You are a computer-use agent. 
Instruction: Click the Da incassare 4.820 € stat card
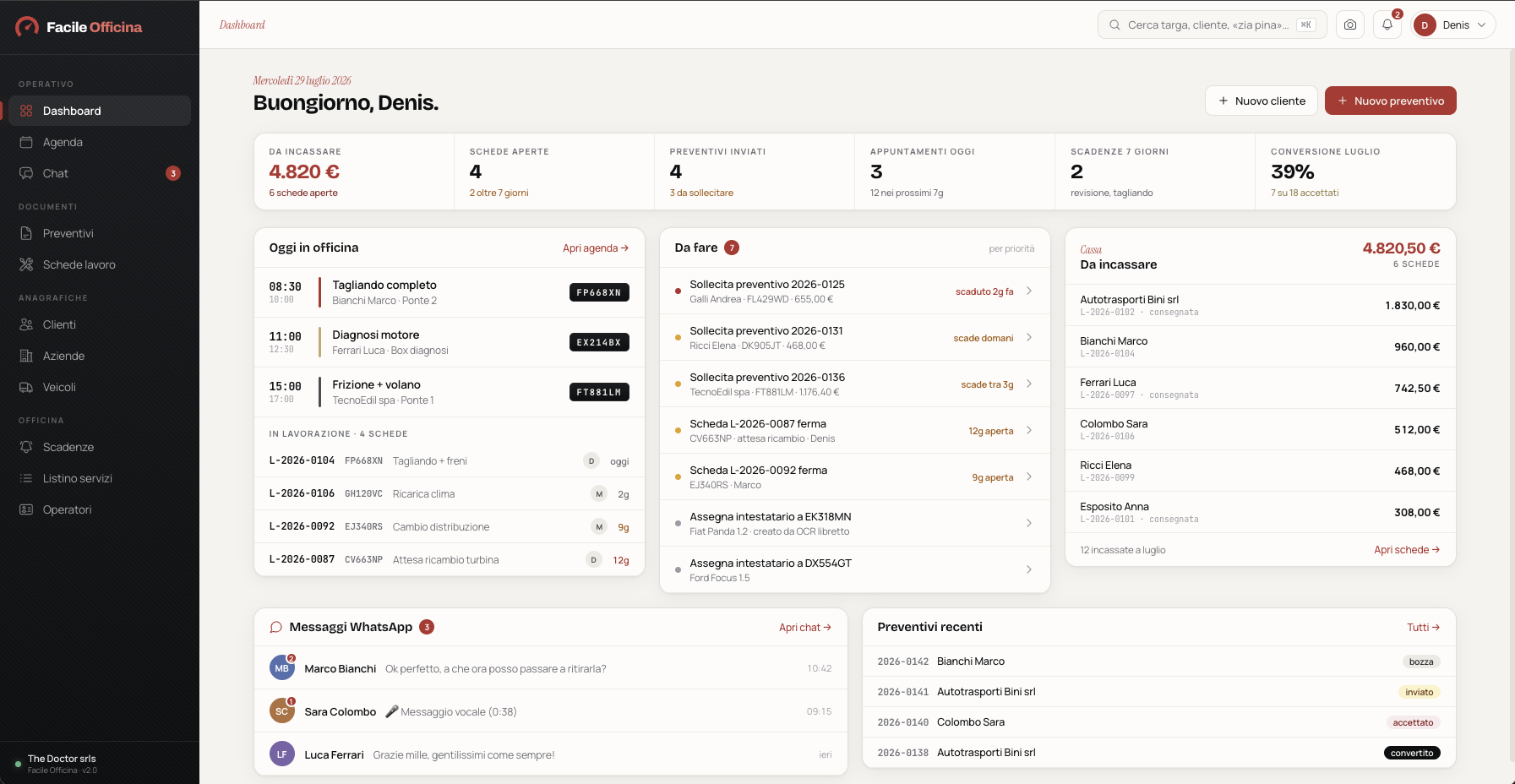click(x=354, y=171)
